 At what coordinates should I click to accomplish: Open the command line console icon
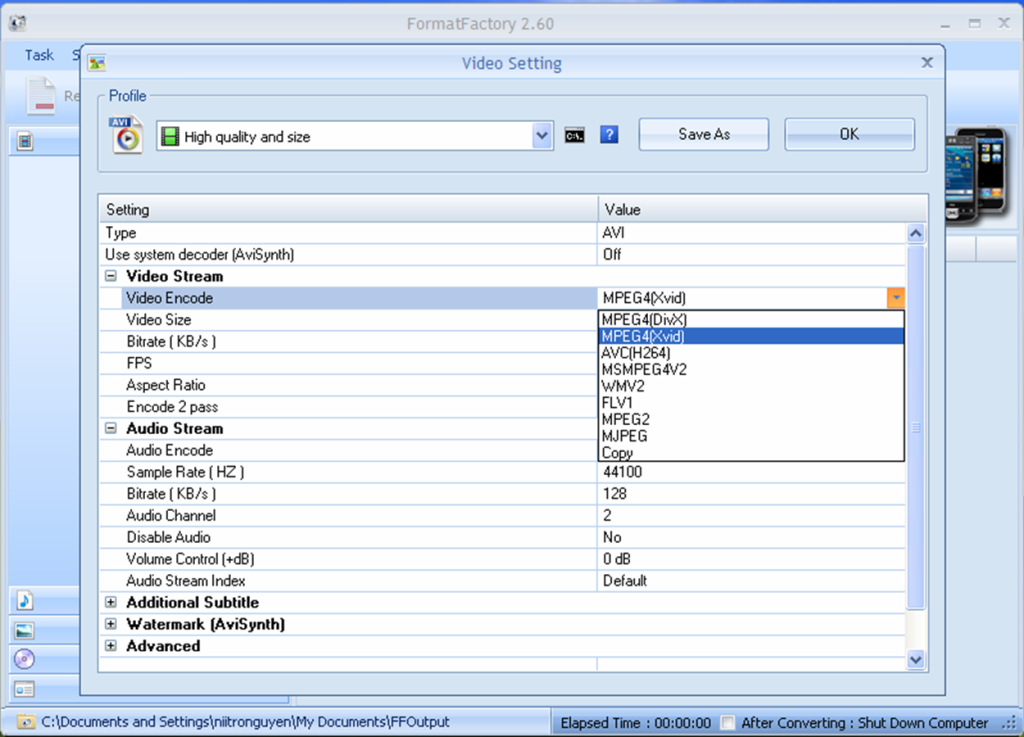click(x=574, y=135)
